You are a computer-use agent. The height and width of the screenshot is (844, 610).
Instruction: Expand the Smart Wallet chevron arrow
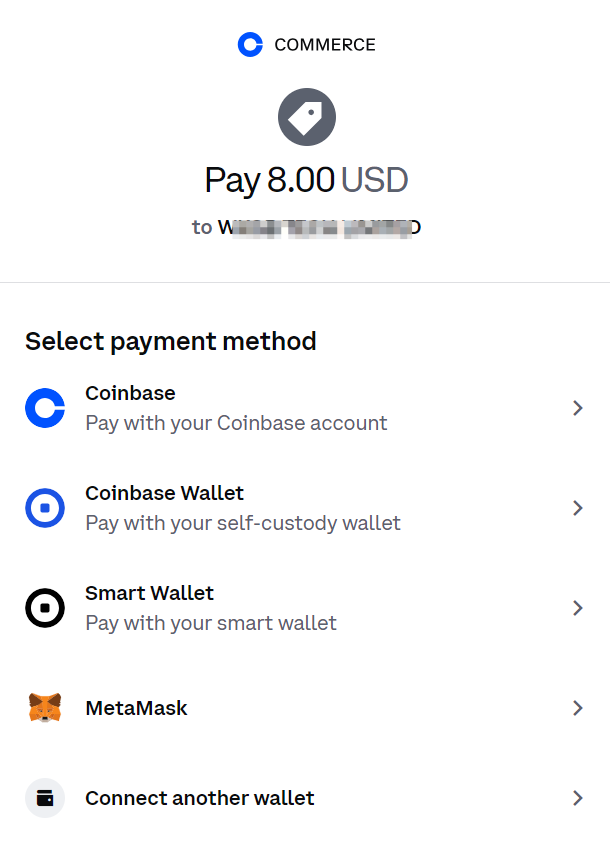578,608
